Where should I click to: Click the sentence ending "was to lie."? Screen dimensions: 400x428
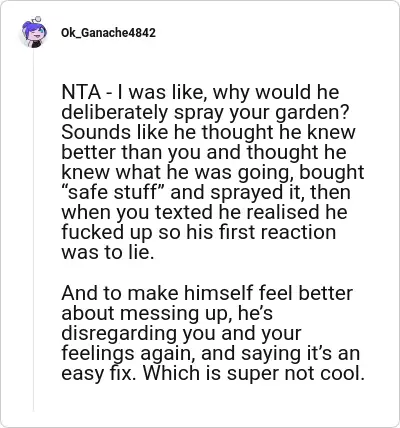point(108,252)
